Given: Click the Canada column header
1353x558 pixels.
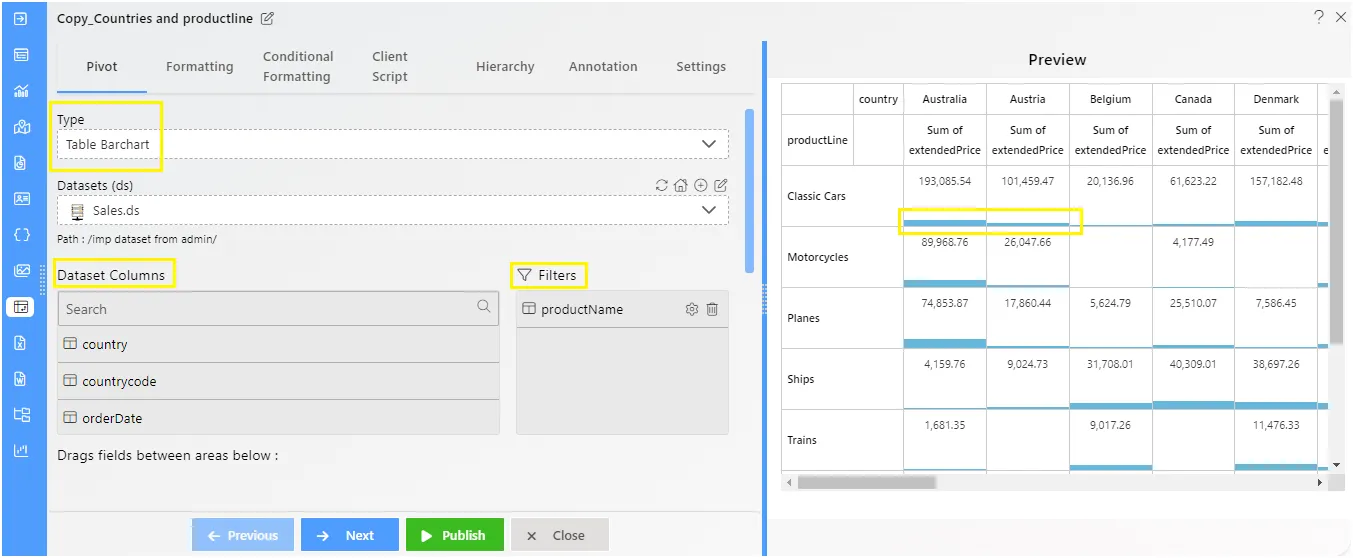Looking at the screenshot, I should coord(1194,99).
